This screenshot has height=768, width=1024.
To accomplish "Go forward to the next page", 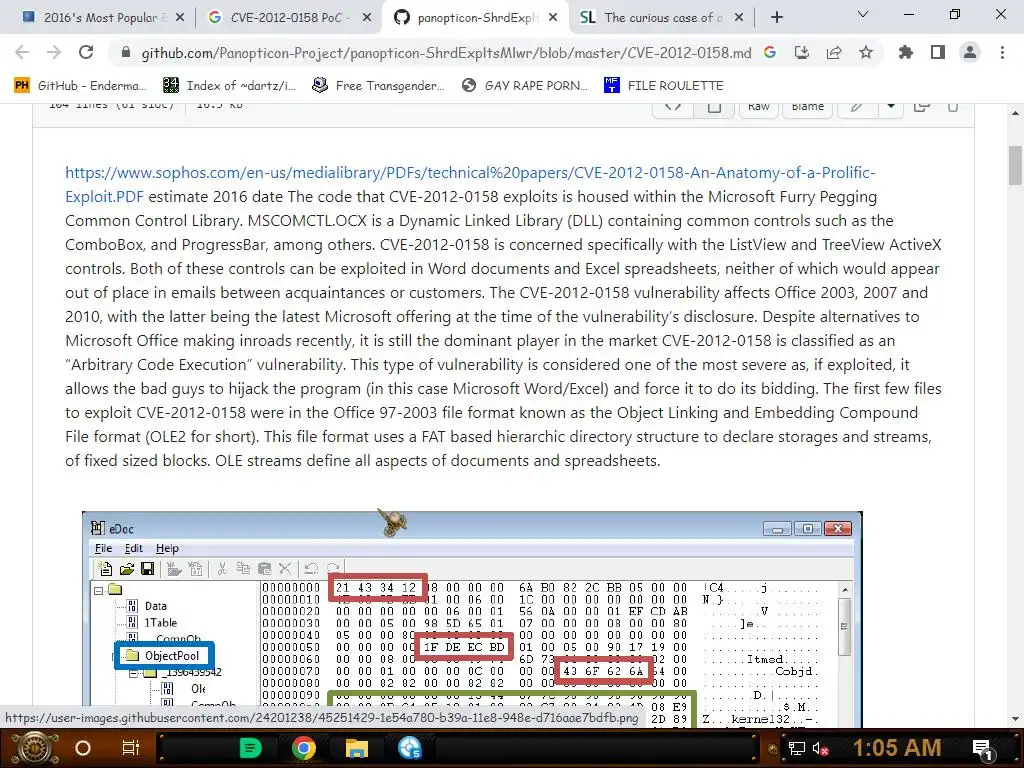I will click(54, 52).
